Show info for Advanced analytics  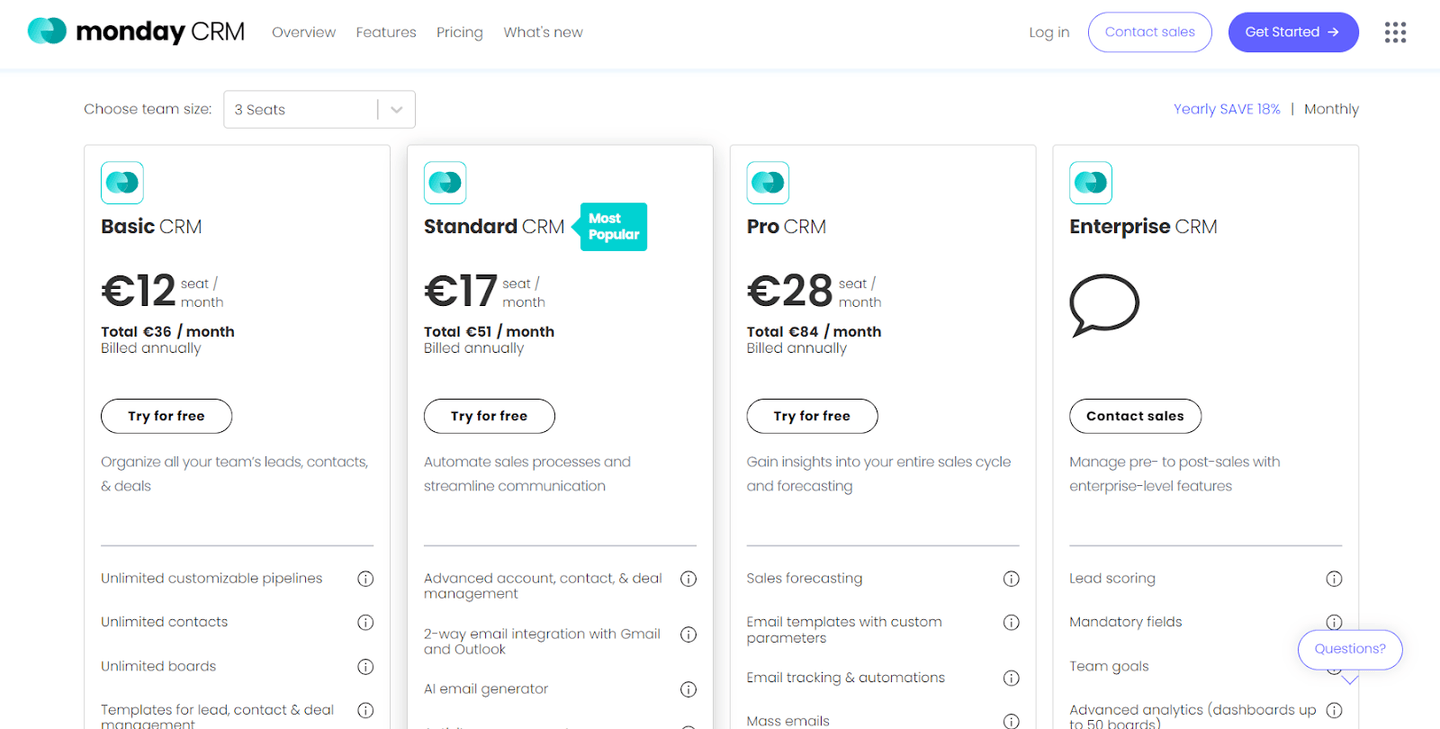tap(1334, 710)
